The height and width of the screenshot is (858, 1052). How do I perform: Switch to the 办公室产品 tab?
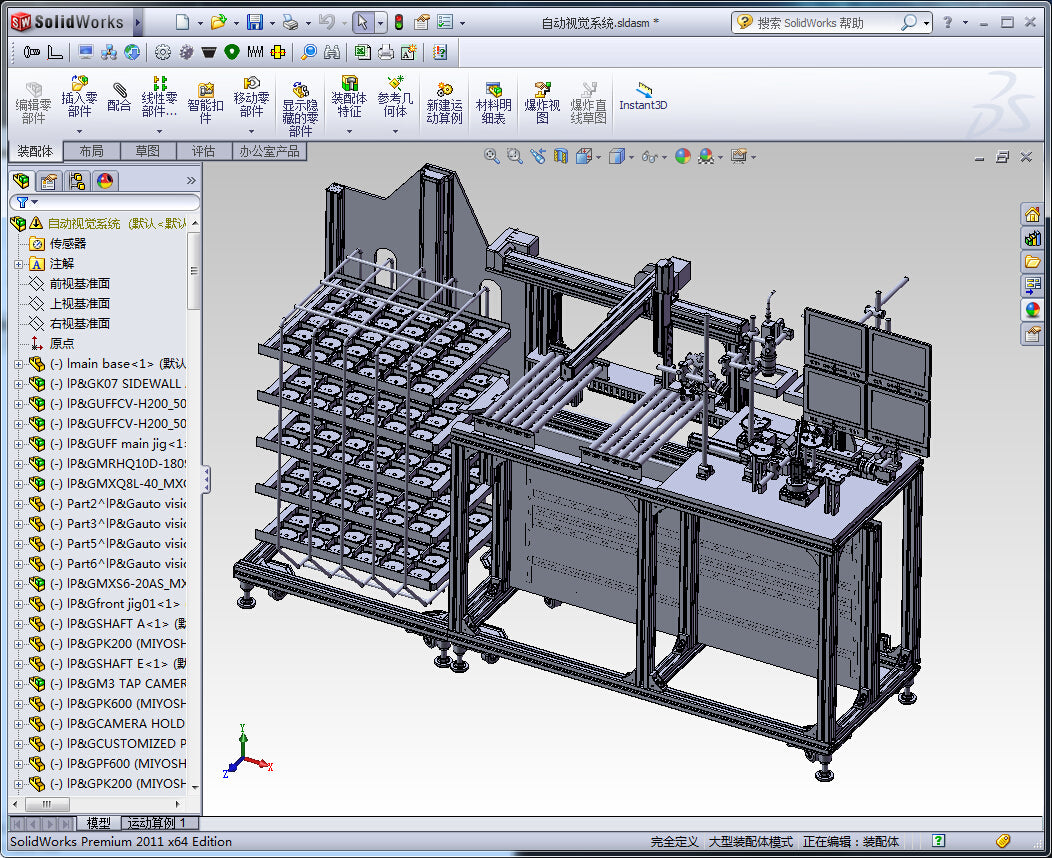(270, 152)
